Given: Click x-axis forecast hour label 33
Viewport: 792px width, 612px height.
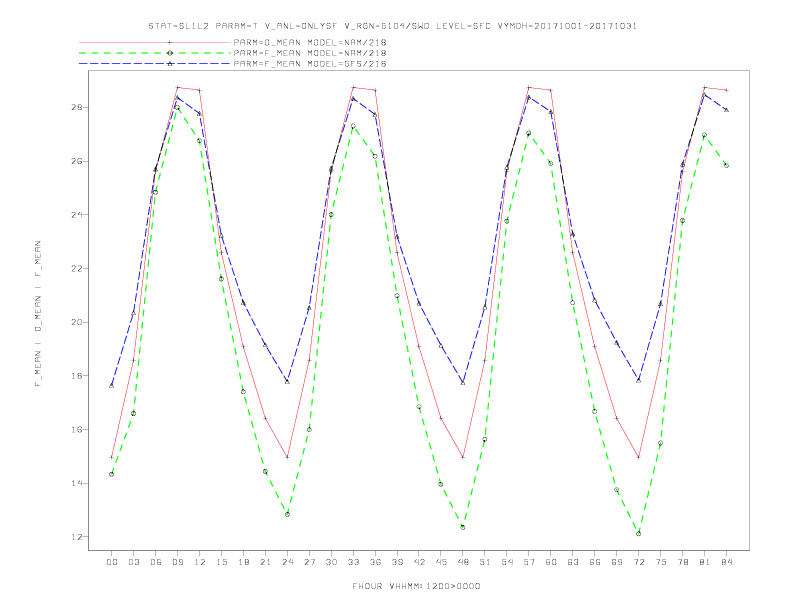Looking at the screenshot, I should pos(353,562).
